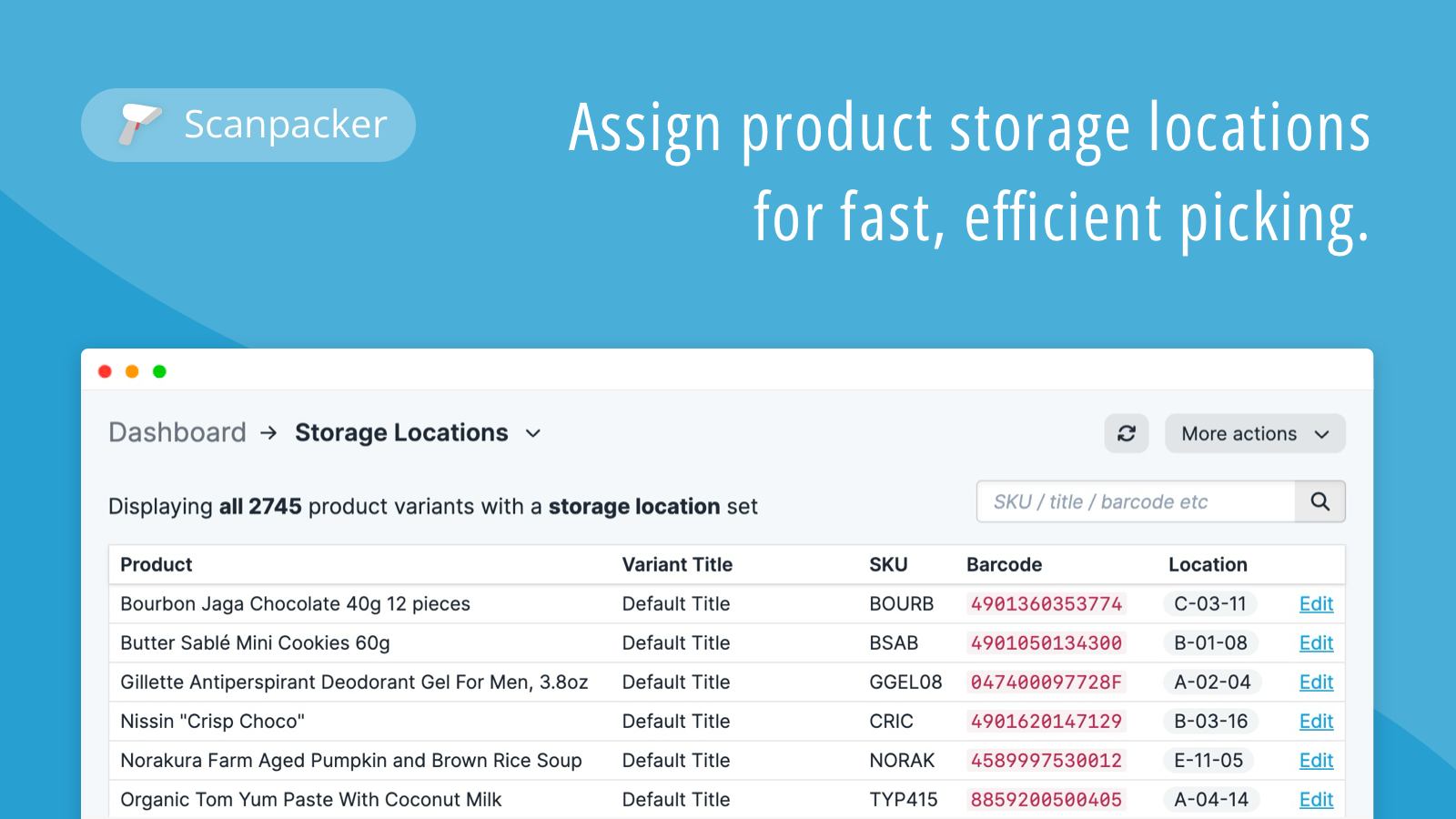The width and height of the screenshot is (1456, 819).
Task: Click the Scanpacker scanner logo icon
Action: 141,124
